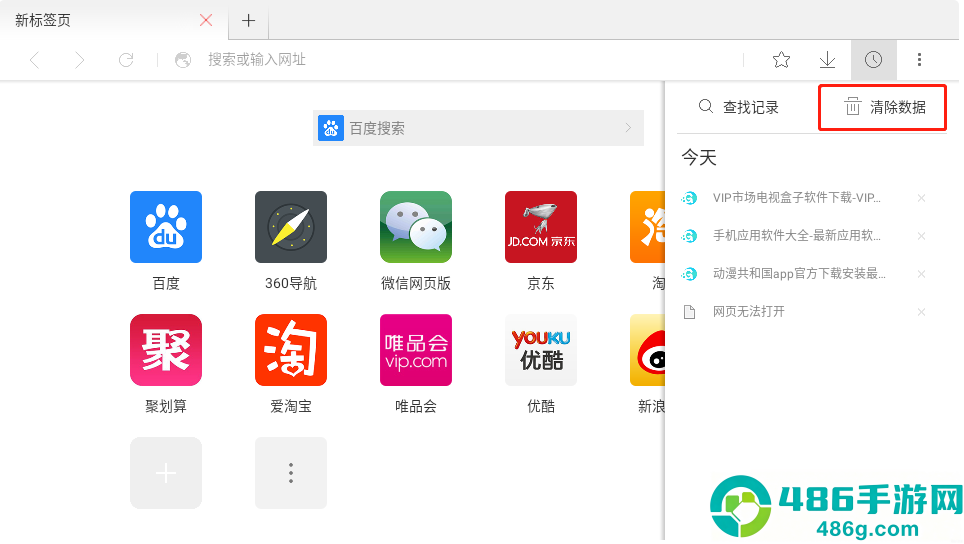Image resolution: width=964 pixels, height=544 pixels.
Task: Open the three-dot browser menu
Action: 919,60
